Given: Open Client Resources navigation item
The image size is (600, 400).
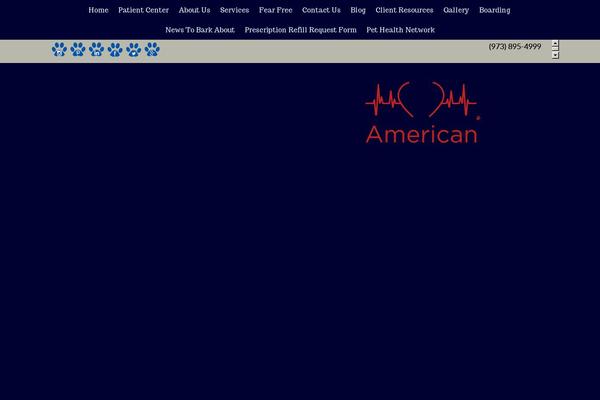Looking at the screenshot, I should pos(404,10).
